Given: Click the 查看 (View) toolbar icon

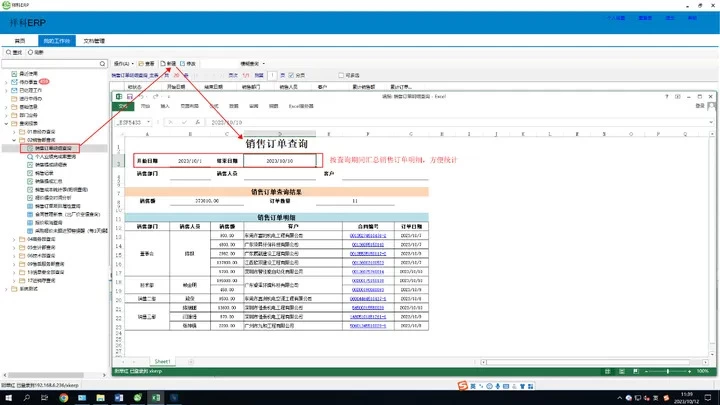Looking at the screenshot, I should (x=147, y=63).
